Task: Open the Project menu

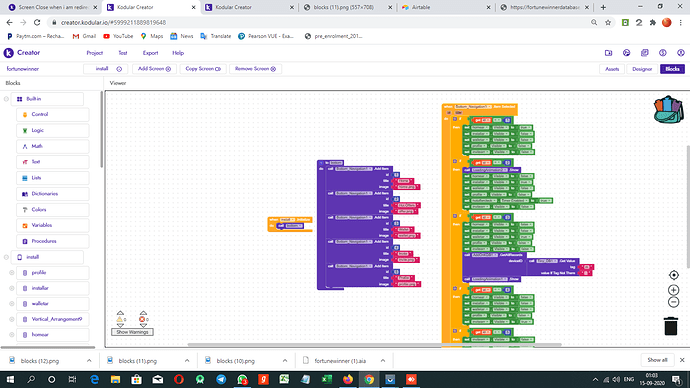Action: 95,53
